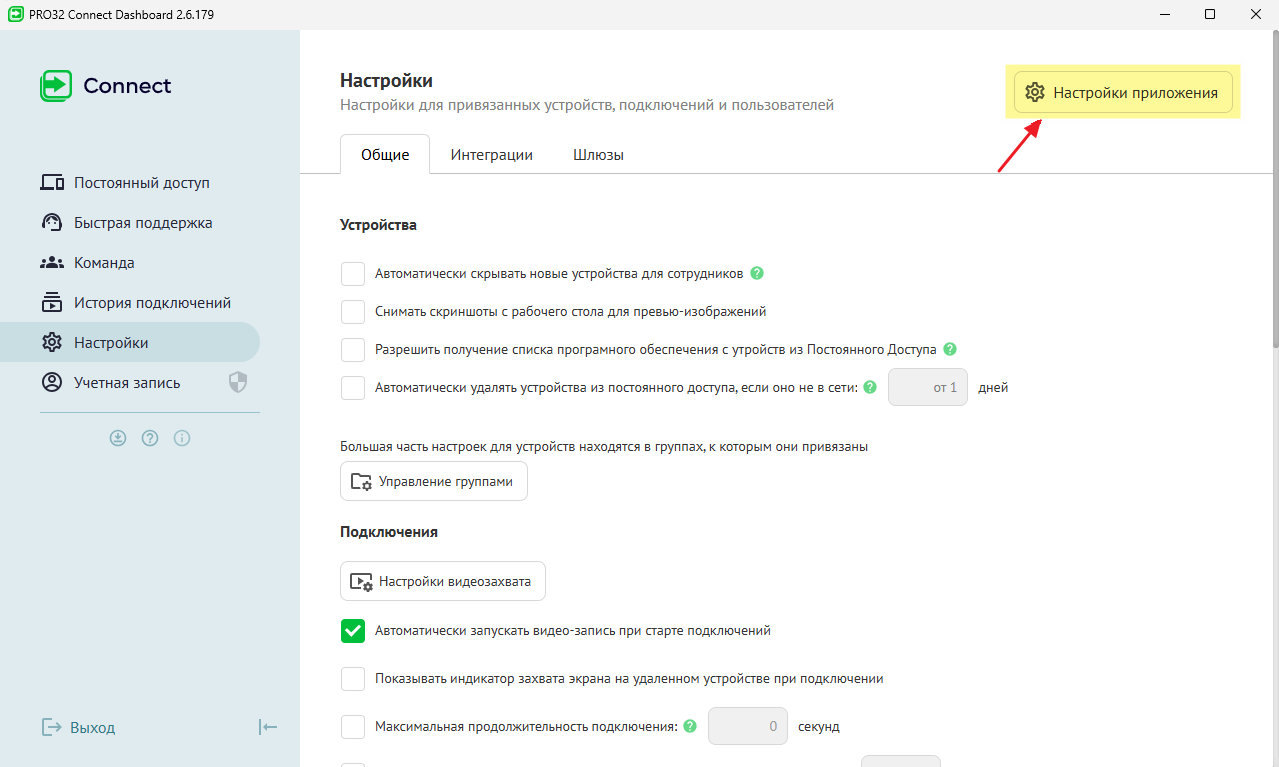Open 'Управление группами'
The width and height of the screenshot is (1279, 767).
tap(433, 481)
